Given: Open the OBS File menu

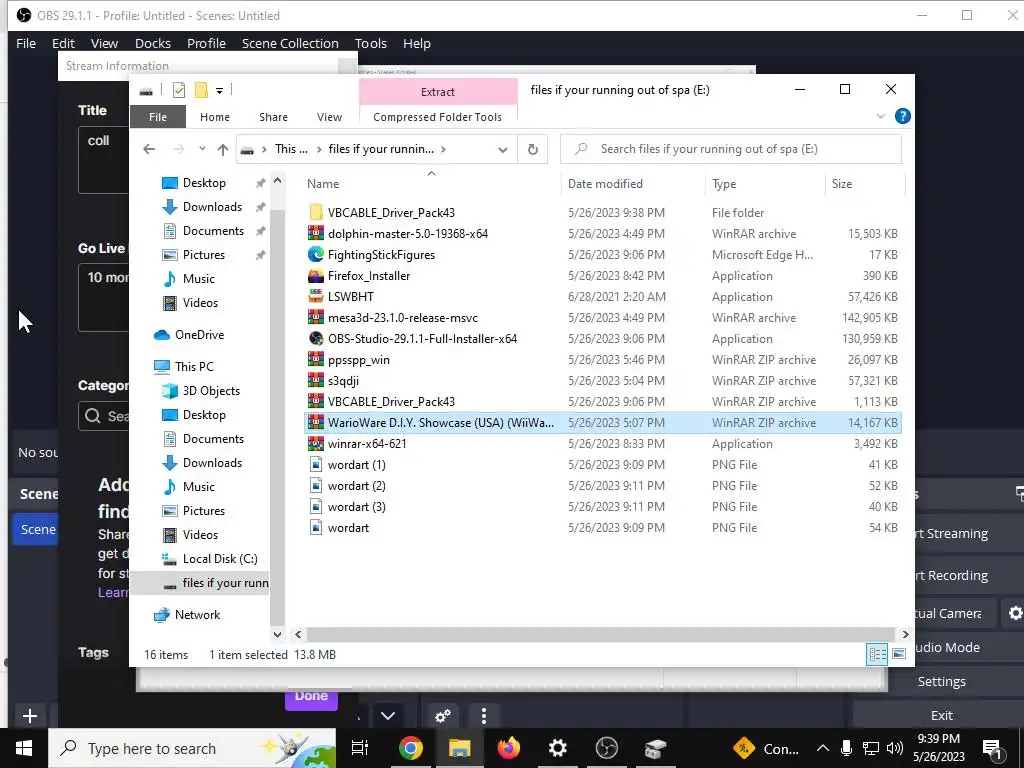Looking at the screenshot, I should [25, 43].
